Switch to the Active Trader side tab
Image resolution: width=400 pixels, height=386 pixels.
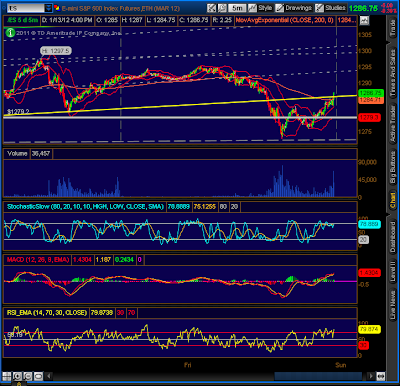coord(393,123)
